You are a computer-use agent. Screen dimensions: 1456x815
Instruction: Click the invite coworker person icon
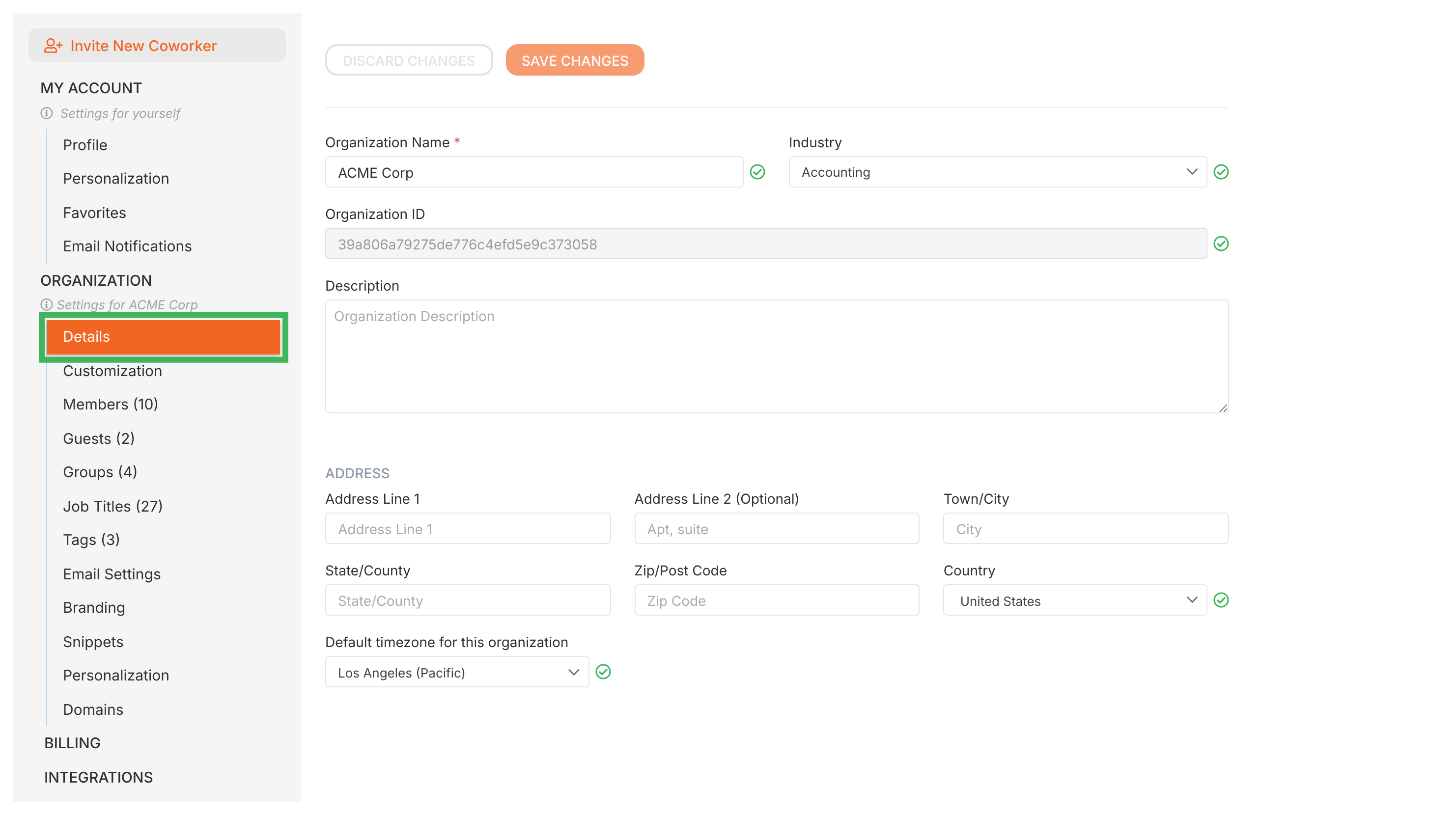pos(53,45)
